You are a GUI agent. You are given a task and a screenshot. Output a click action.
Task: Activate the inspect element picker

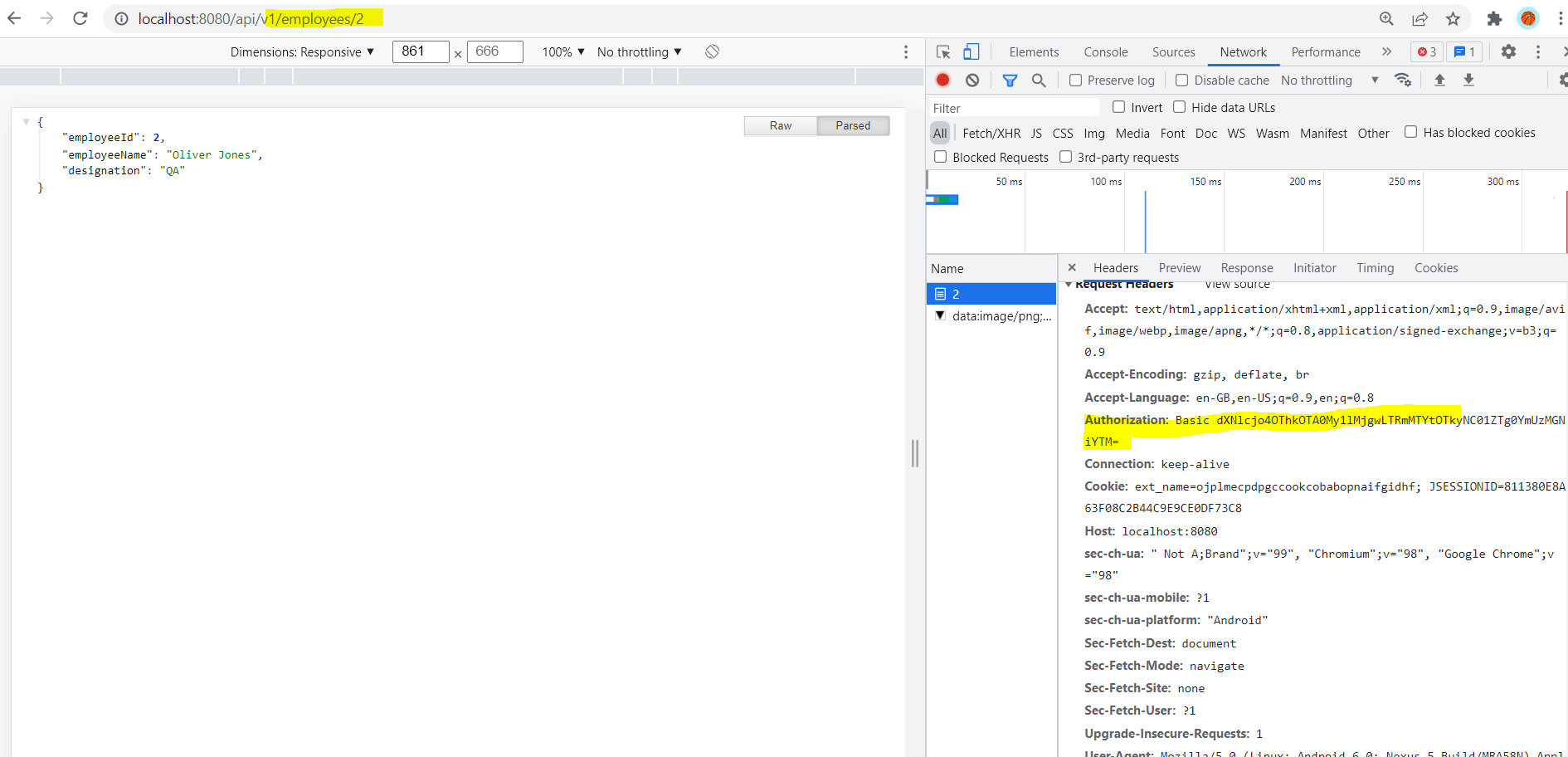[943, 52]
